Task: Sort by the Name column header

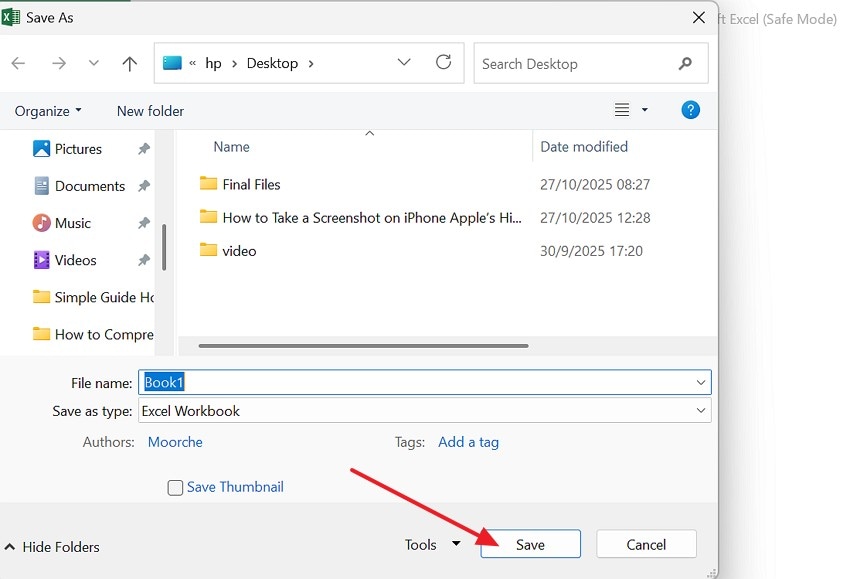Action: point(231,147)
